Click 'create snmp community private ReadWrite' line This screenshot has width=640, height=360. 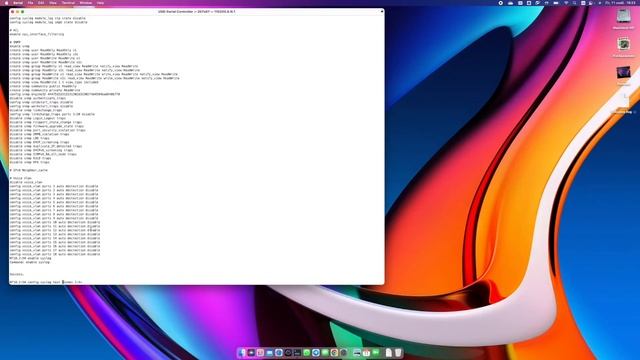45,90
